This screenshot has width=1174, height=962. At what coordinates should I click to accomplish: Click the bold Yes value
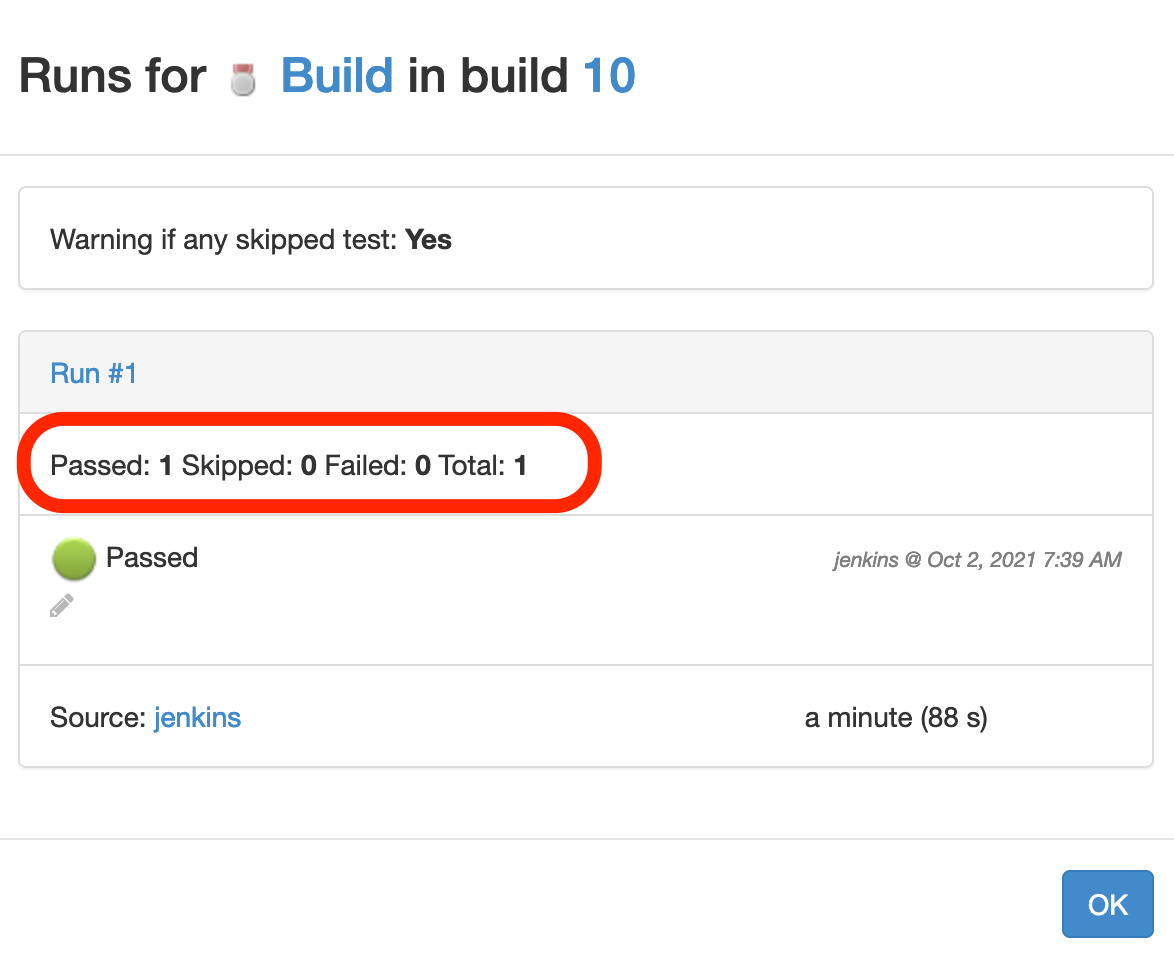(x=429, y=240)
